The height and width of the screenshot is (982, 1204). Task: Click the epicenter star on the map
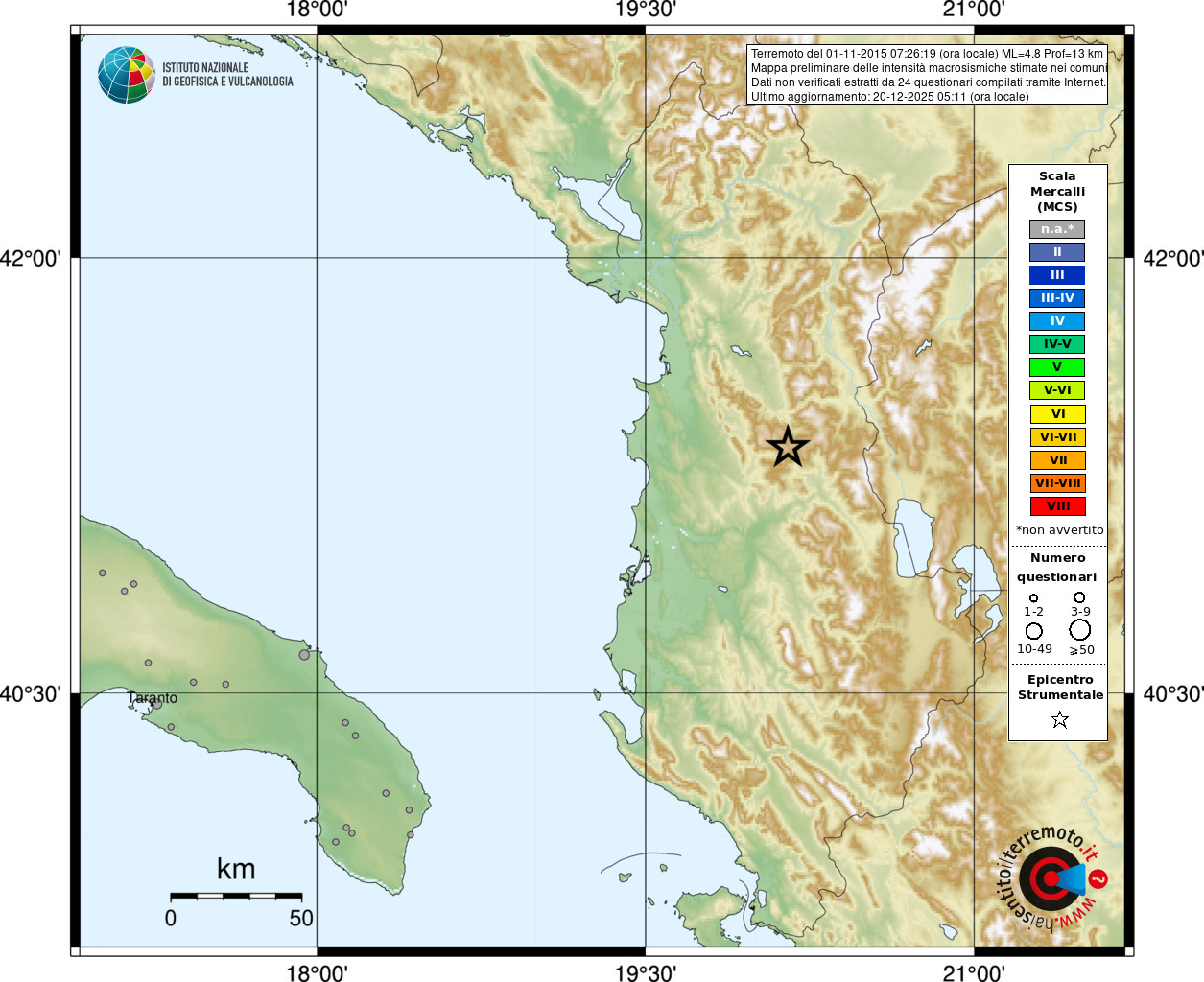coord(788,446)
